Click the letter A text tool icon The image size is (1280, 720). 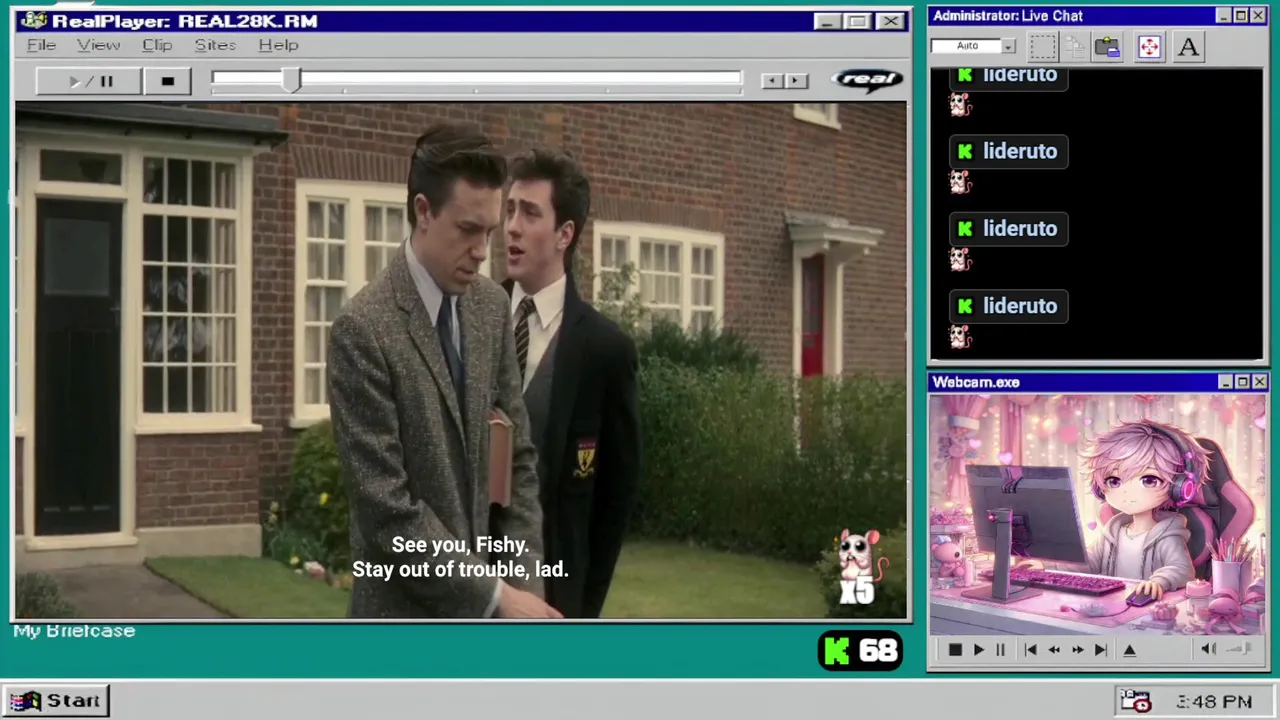(1188, 46)
